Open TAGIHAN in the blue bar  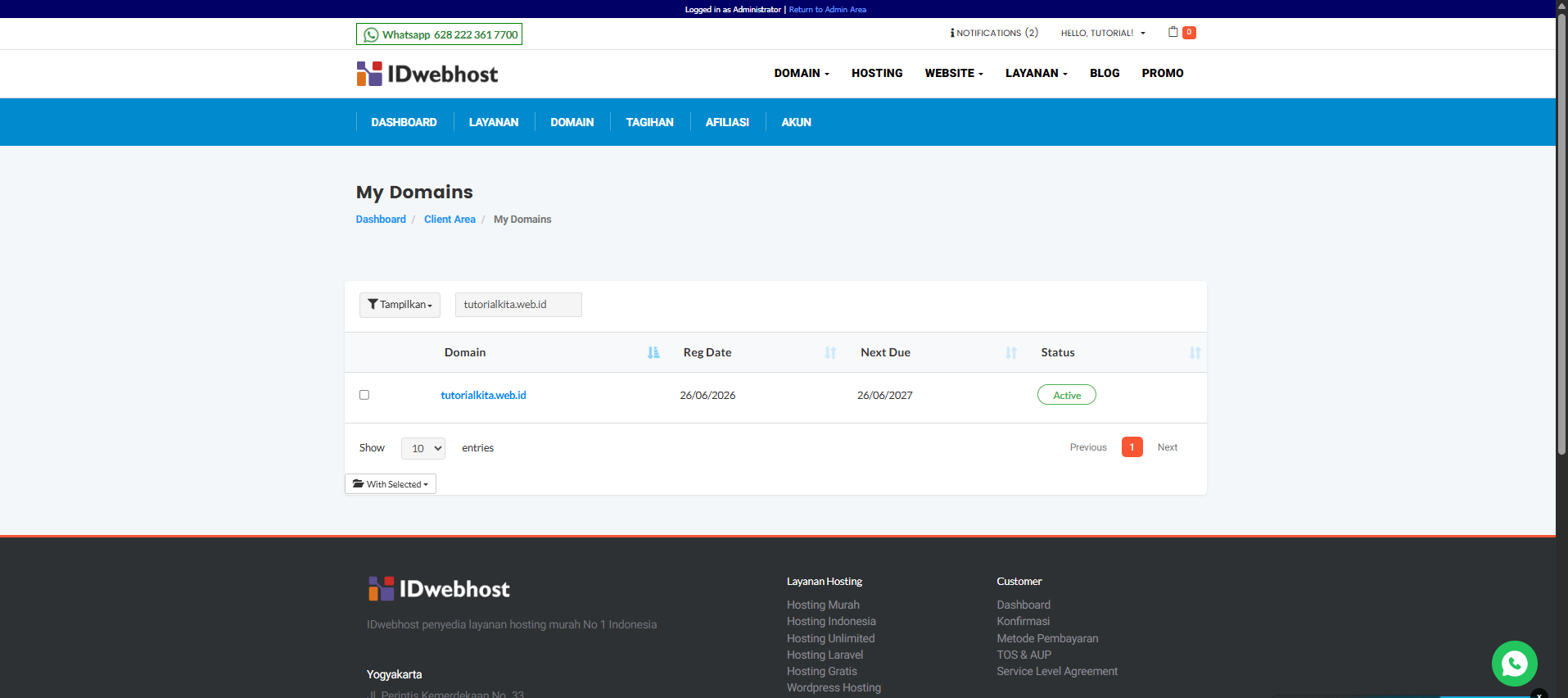tap(650, 122)
